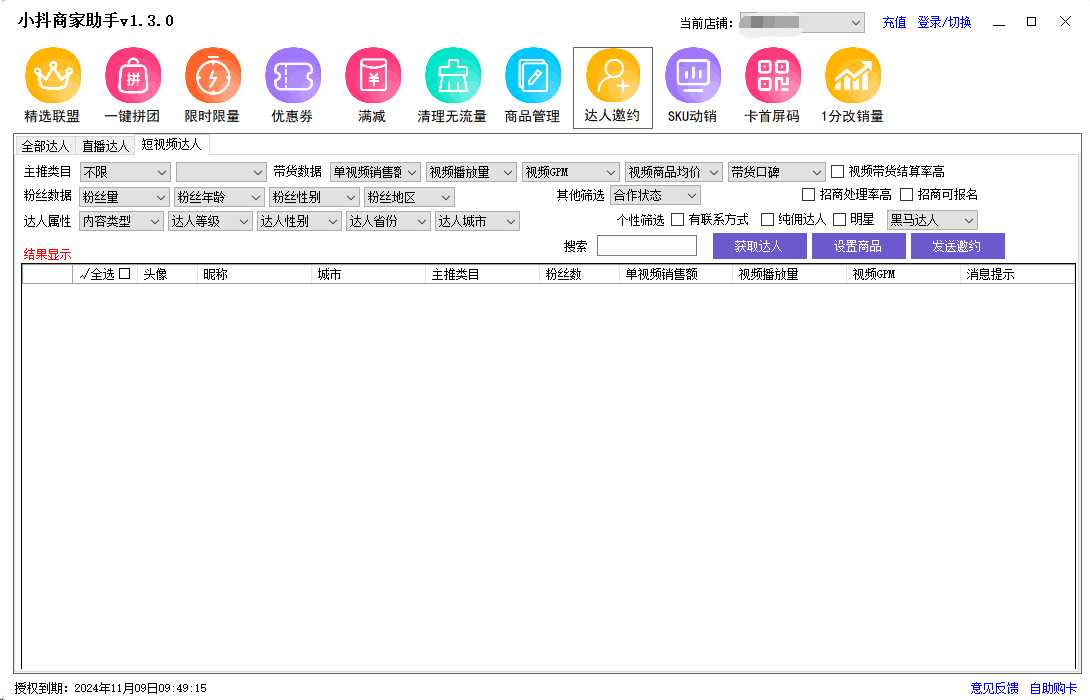1090x700 pixels.
Task: Tick the 有联系方式 checkbox
Action: click(x=678, y=220)
